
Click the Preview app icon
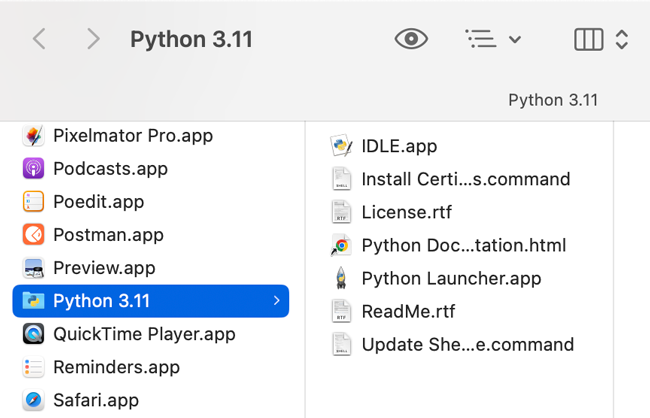pyautogui.click(x=33, y=268)
